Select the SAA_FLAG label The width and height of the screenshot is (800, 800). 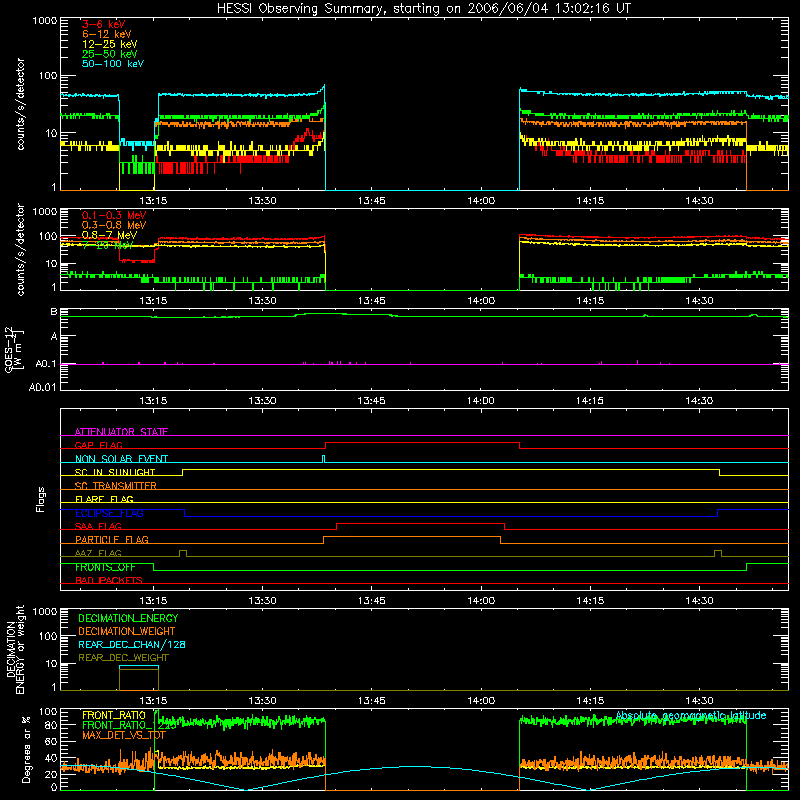(x=98, y=526)
